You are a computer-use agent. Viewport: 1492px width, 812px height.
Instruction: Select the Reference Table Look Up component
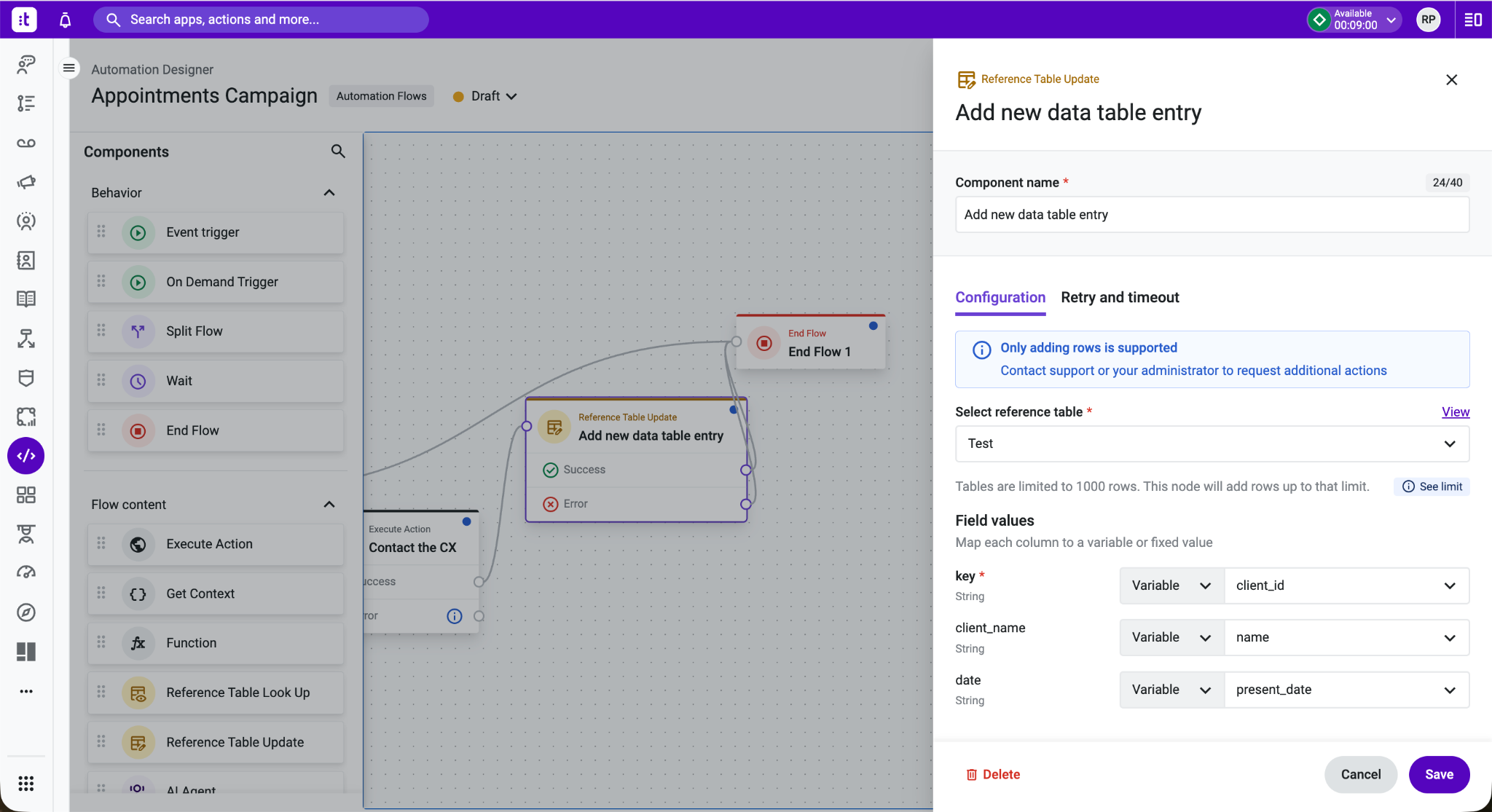point(216,693)
